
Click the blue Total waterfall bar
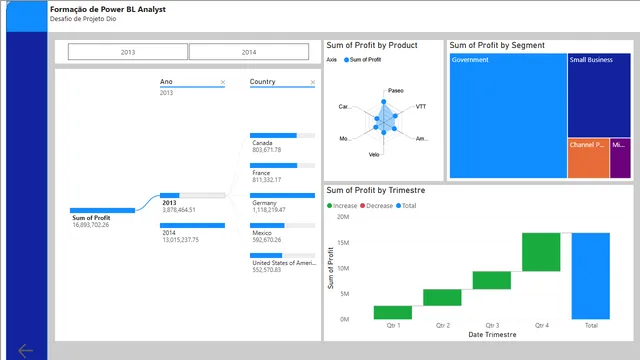click(x=591, y=276)
